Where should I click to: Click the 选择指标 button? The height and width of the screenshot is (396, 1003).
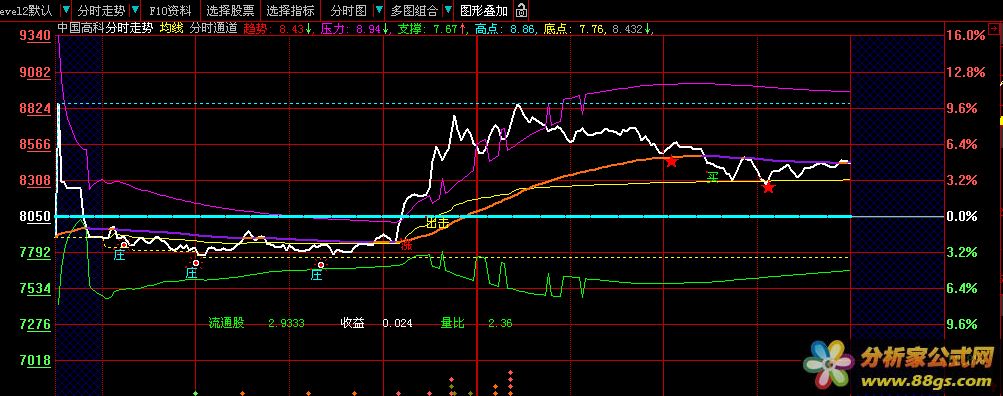[290, 10]
